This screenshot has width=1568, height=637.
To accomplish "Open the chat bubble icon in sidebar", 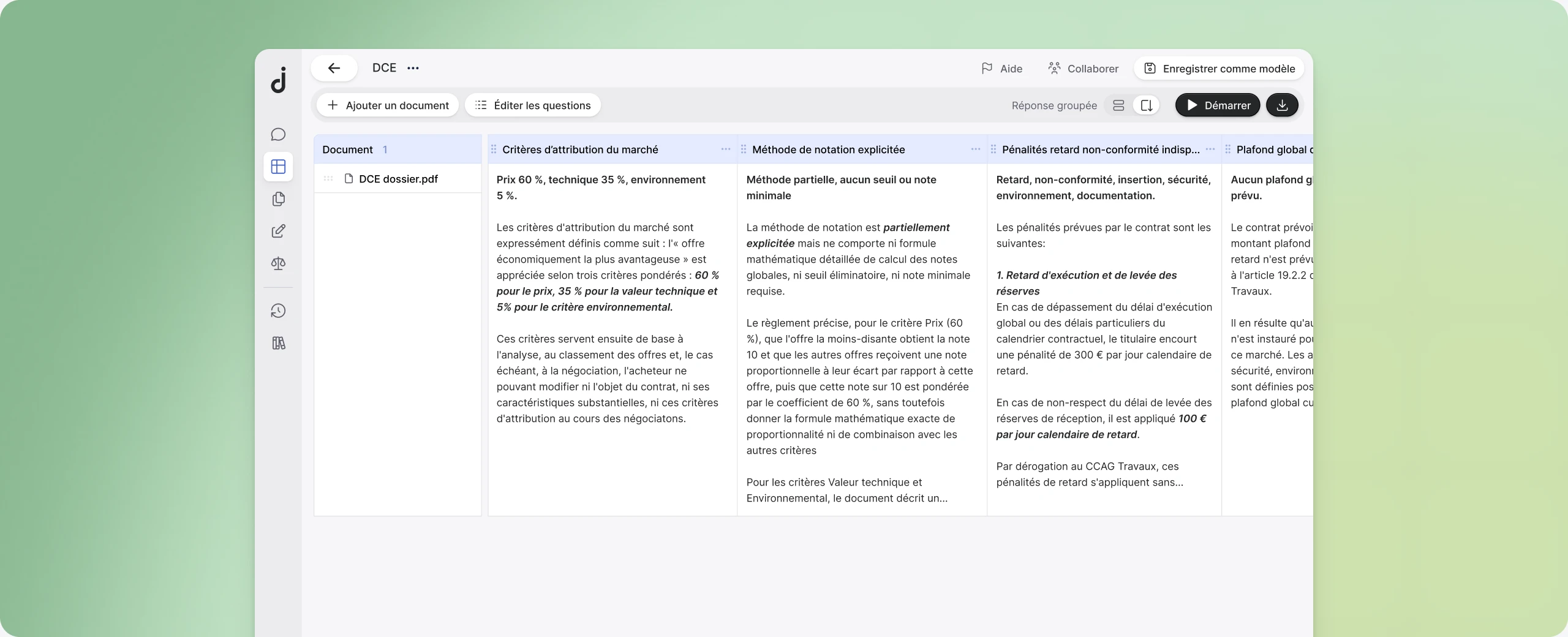I will point(278,134).
